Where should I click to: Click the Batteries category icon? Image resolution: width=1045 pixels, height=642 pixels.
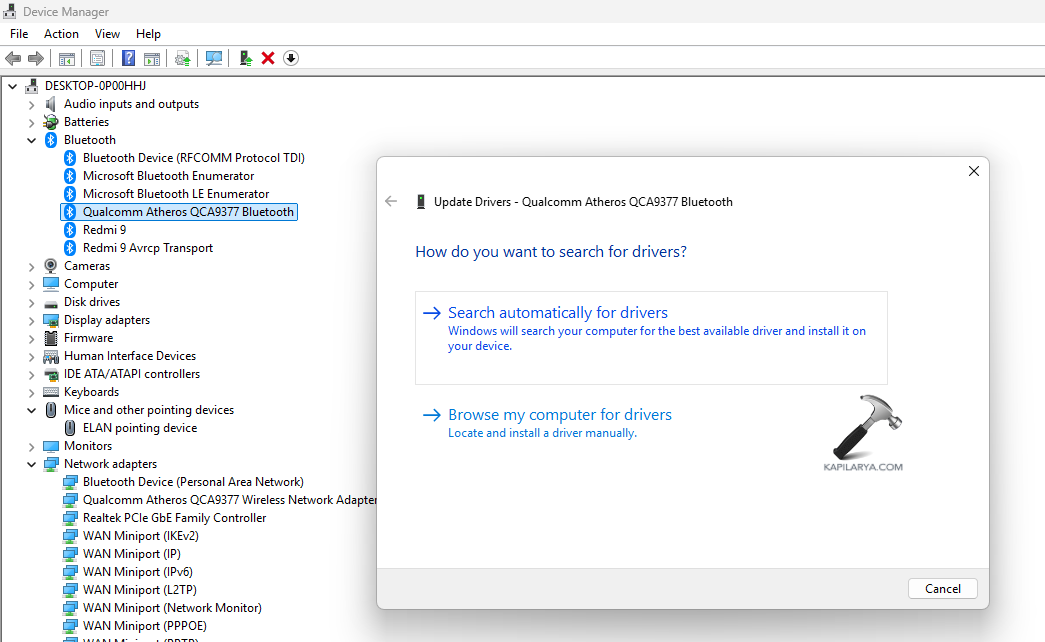(51, 122)
